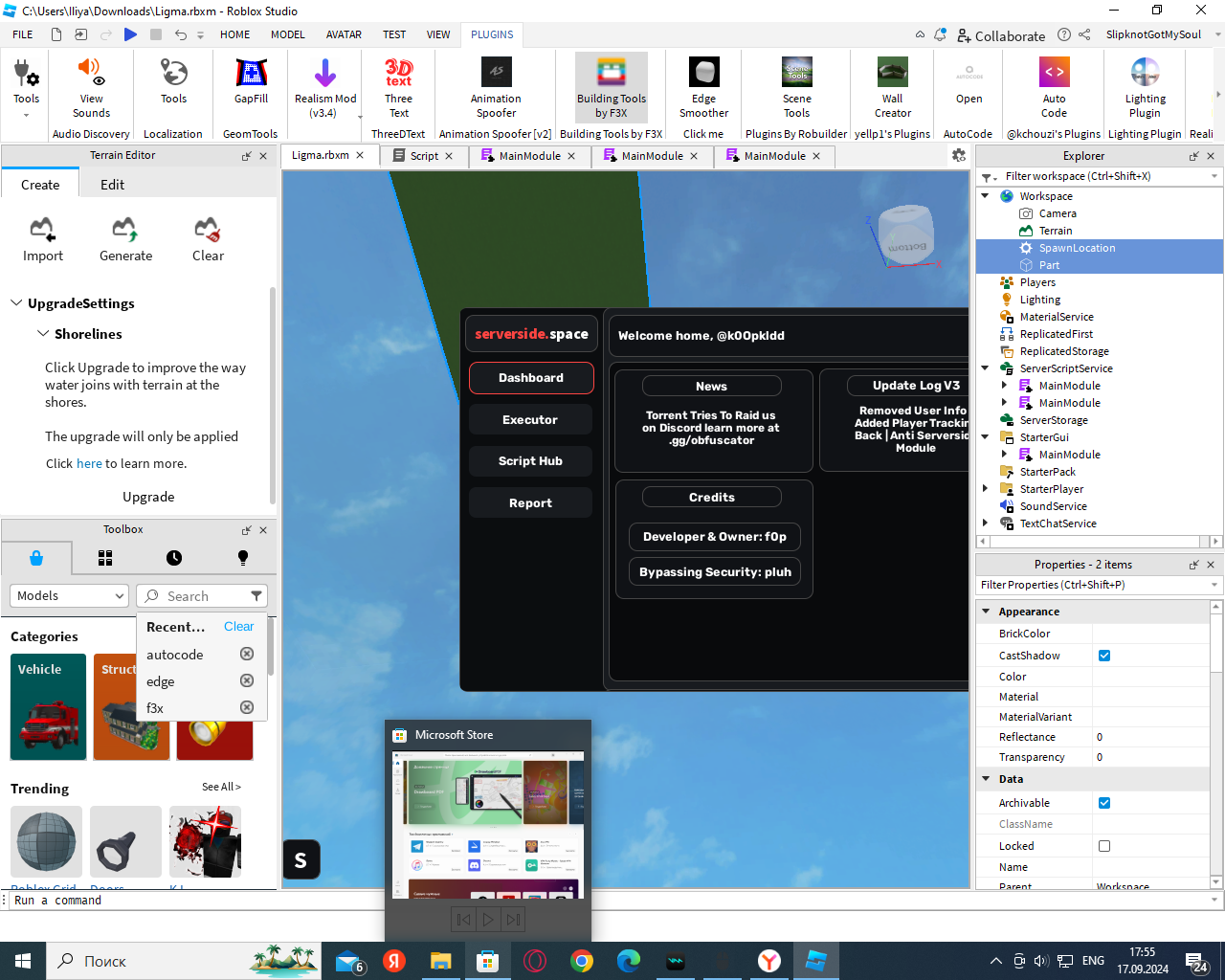Open the MODEL ribbon tab
Image resolution: width=1225 pixels, height=980 pixels.
(x=287, y=34)
